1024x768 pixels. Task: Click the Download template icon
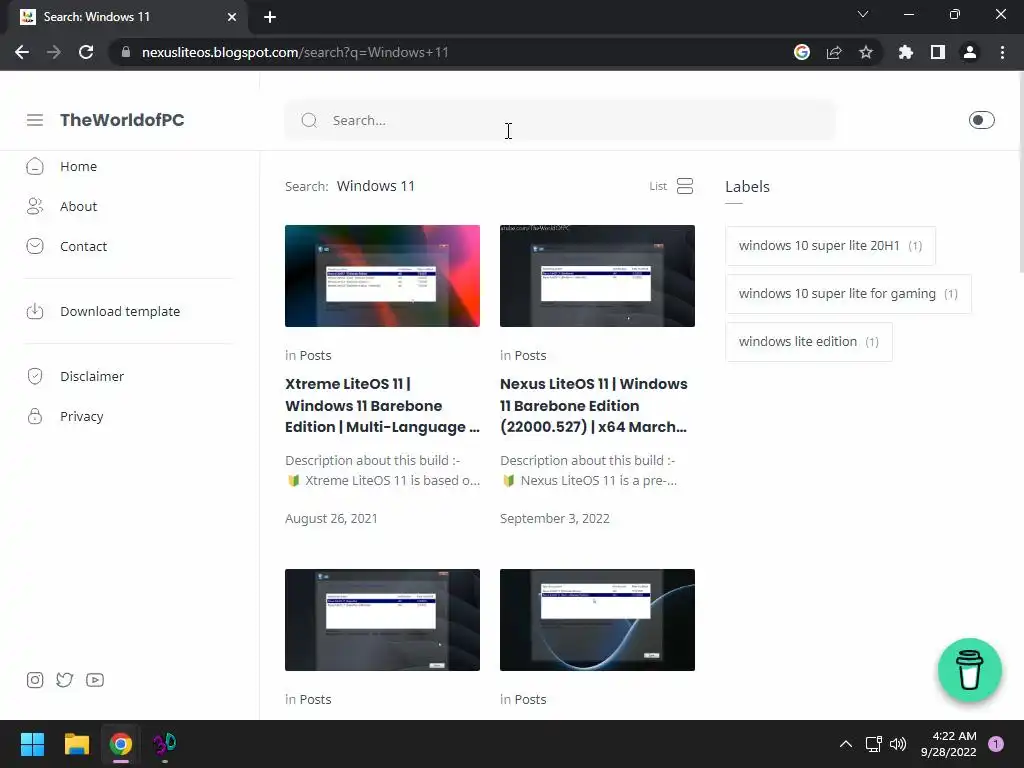click(35, 312)
